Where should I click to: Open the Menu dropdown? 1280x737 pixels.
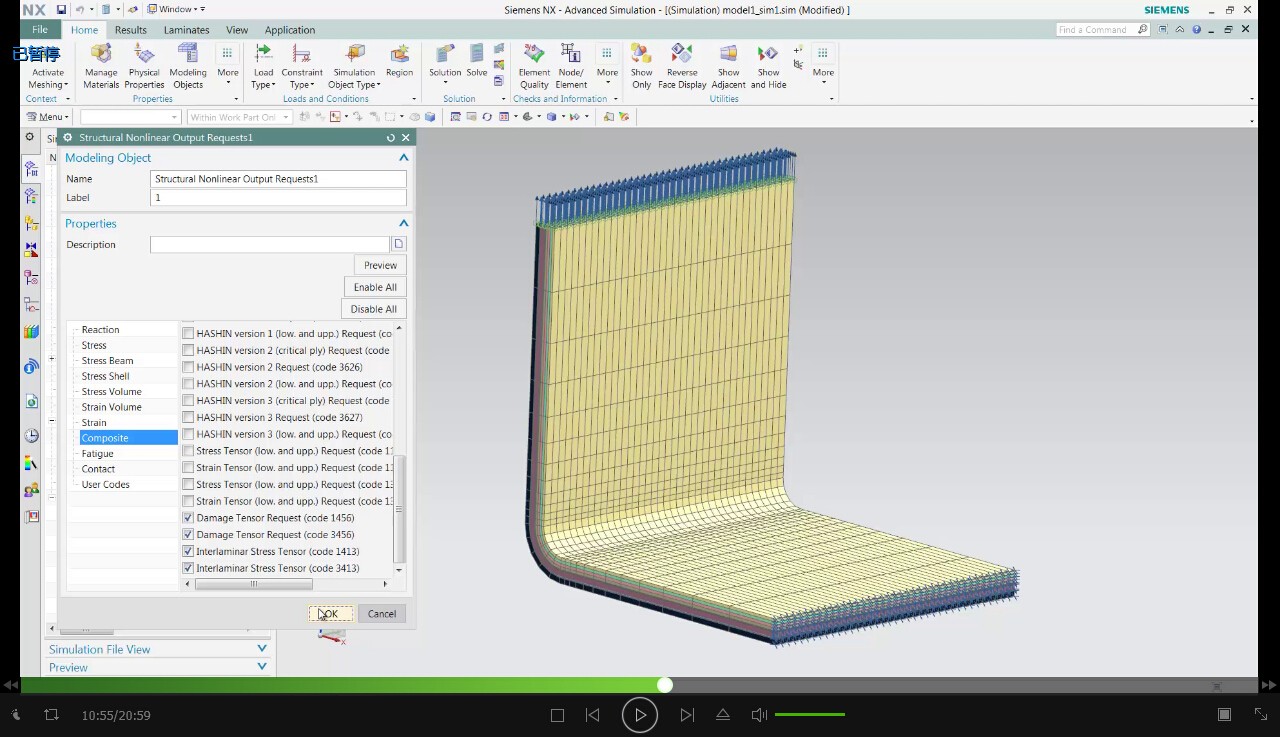[48, 117]
